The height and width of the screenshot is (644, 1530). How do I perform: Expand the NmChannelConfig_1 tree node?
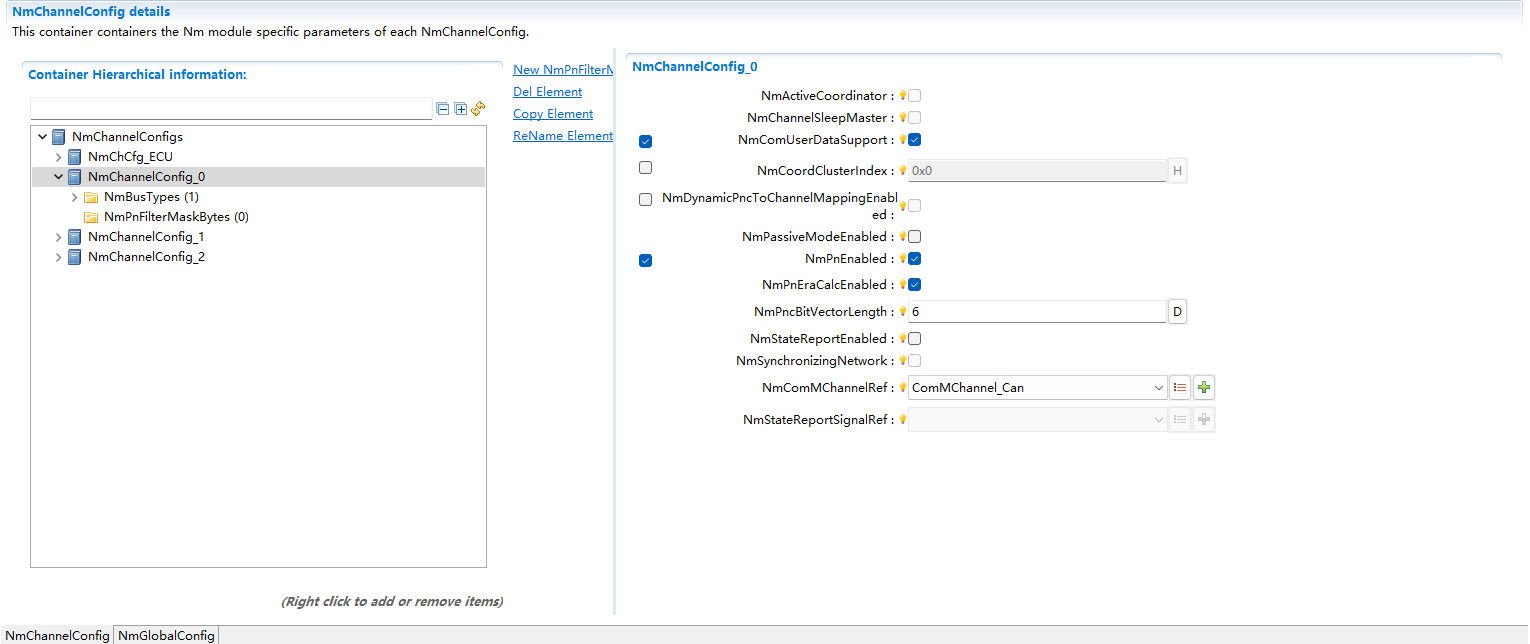pyautogui.click(x=59, y=237)
